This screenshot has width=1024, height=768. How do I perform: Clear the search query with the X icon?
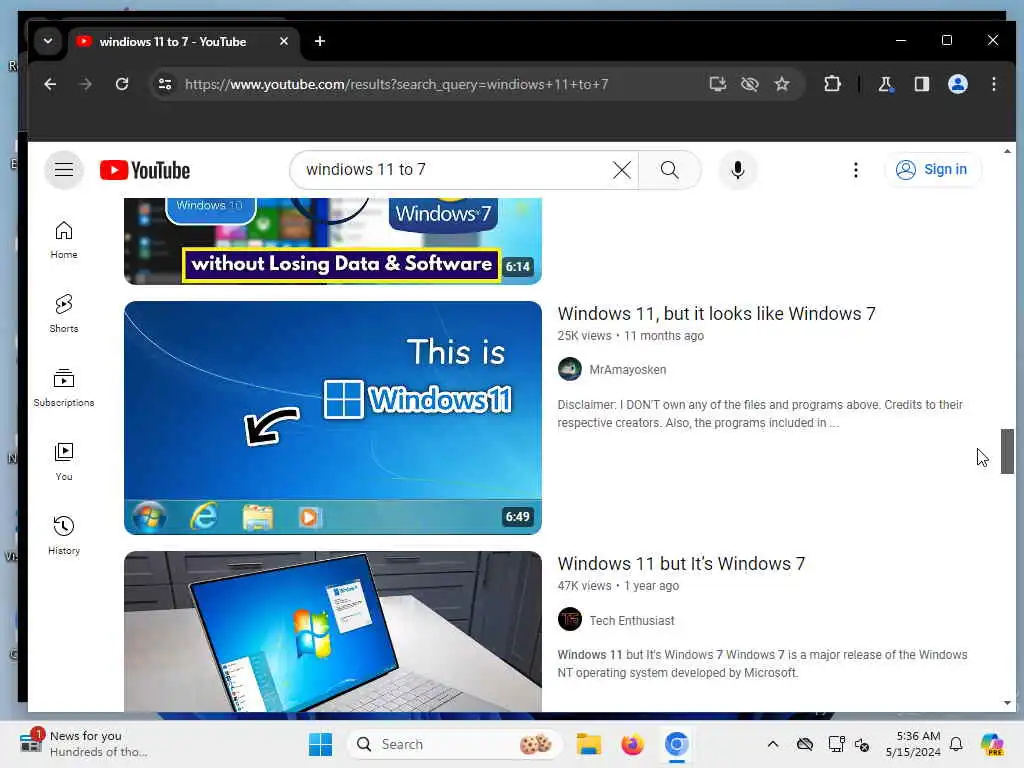point(622,170)
